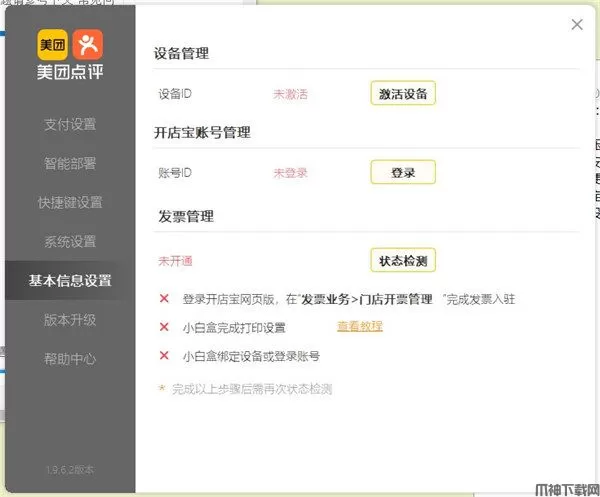Select 快捷键设置 in sidebar
The image size is (600, 497).
(70, 202)
